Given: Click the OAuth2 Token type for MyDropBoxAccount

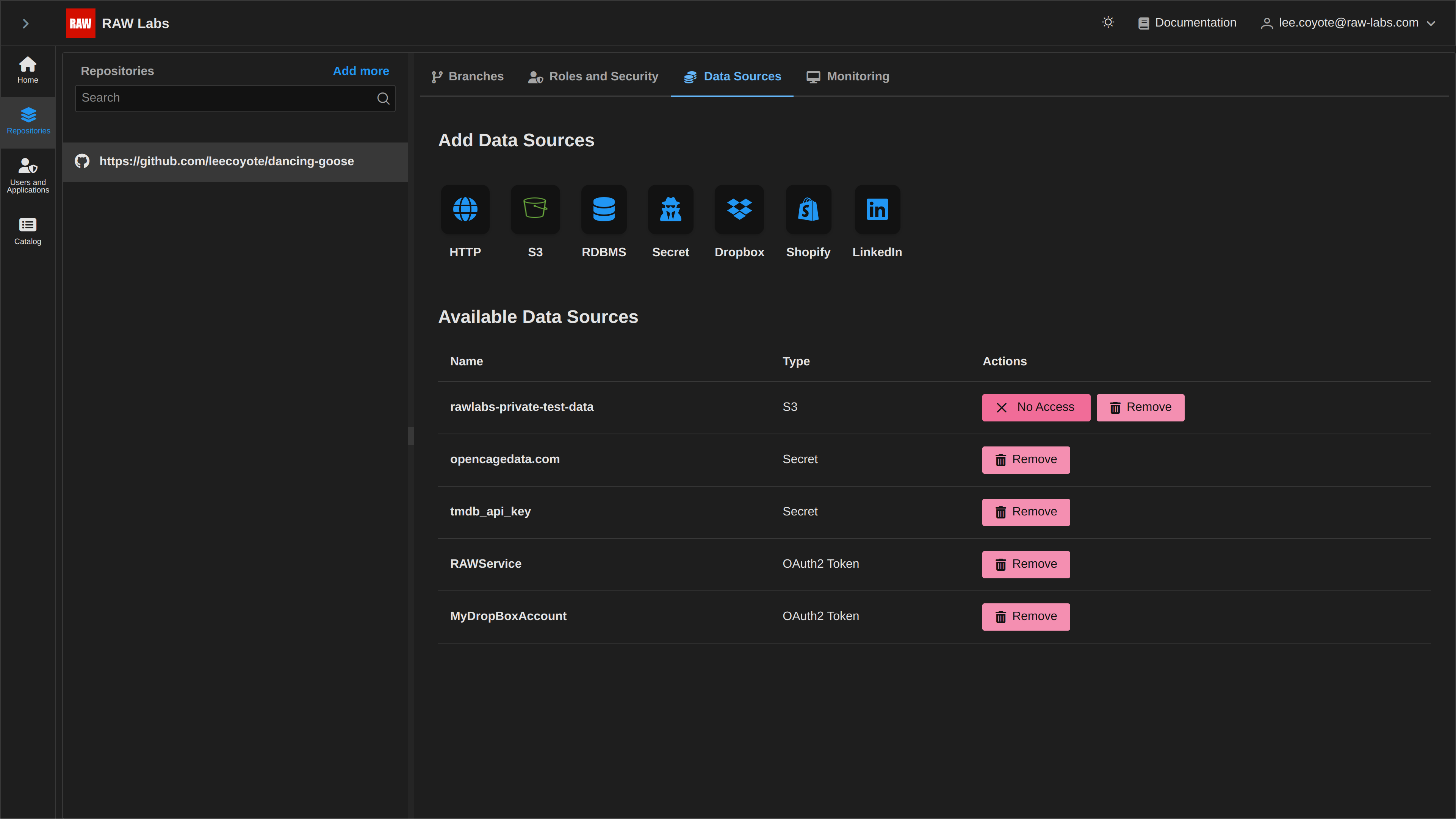Looking at the screenshot, I should 820,616.
